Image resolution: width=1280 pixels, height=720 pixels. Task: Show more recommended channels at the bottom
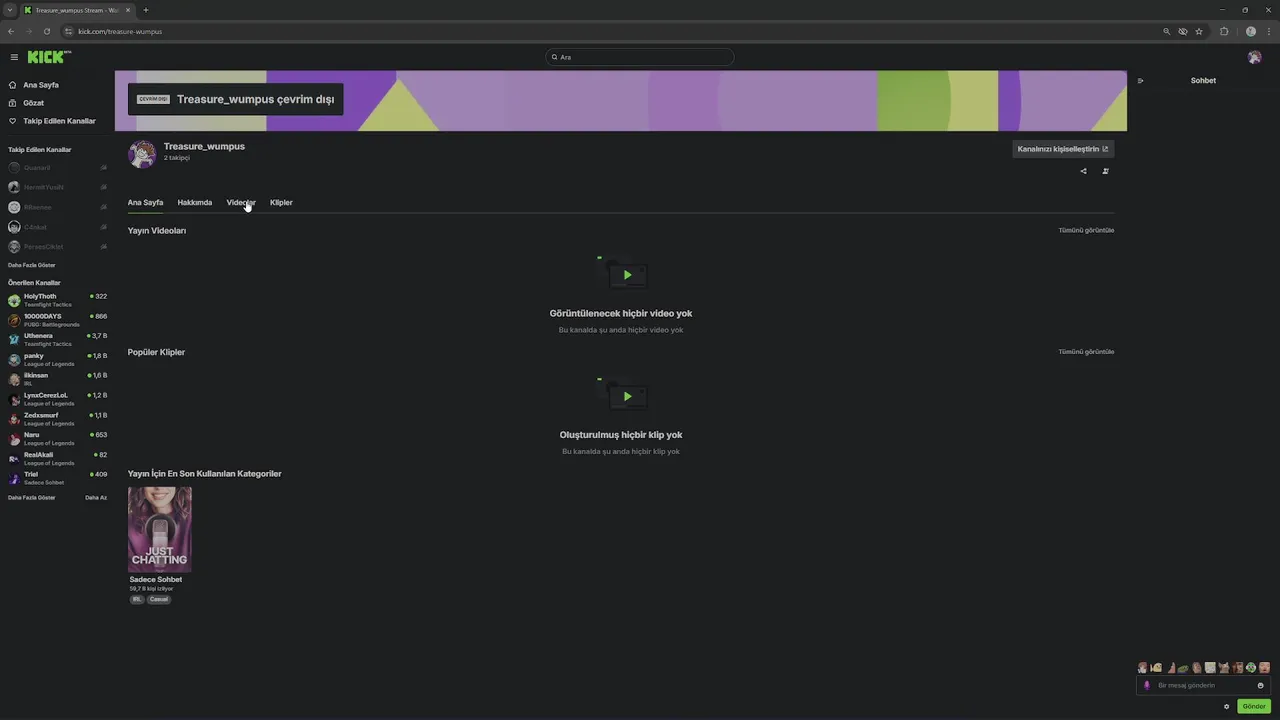[x=32, y=497]
